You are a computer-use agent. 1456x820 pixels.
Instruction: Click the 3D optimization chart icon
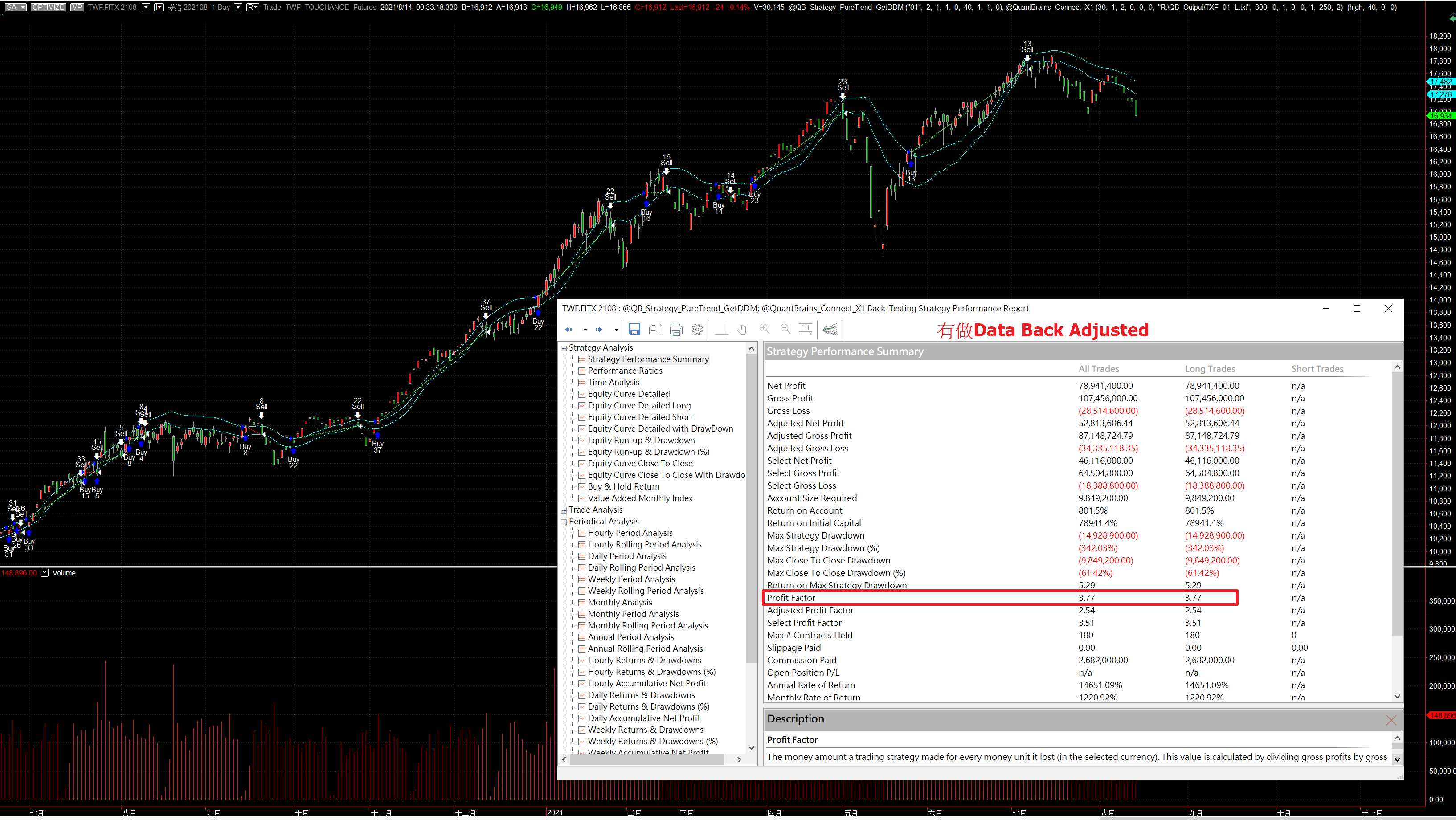830,330
